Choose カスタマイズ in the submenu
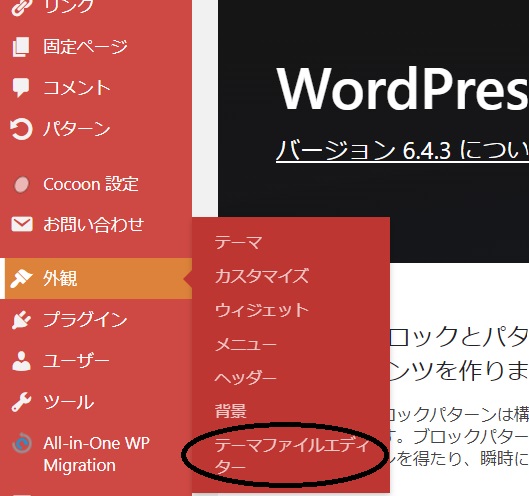Viewport: 529px width, 496px height. pyautogui.click(x=262, y=276)
